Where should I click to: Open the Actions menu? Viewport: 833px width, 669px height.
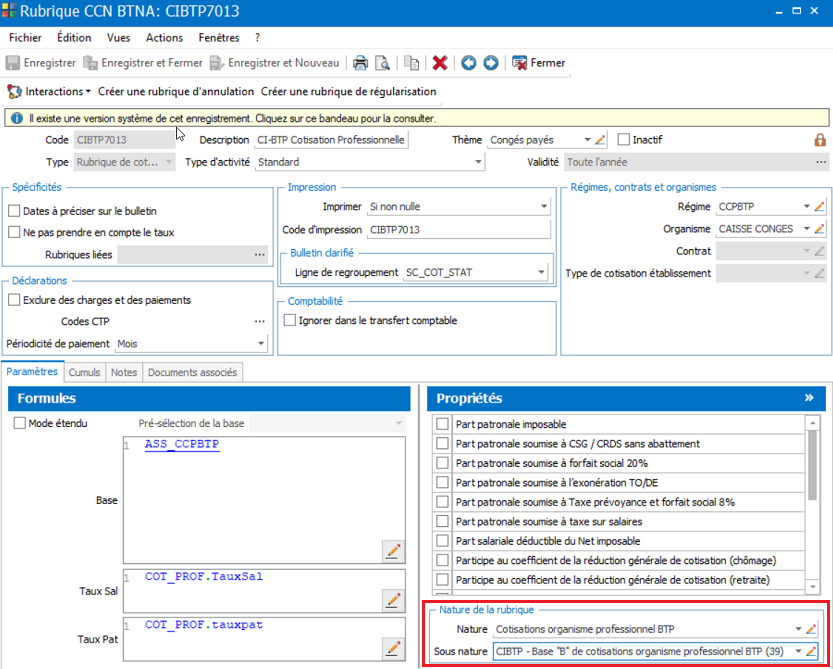(x=165, y=38)
